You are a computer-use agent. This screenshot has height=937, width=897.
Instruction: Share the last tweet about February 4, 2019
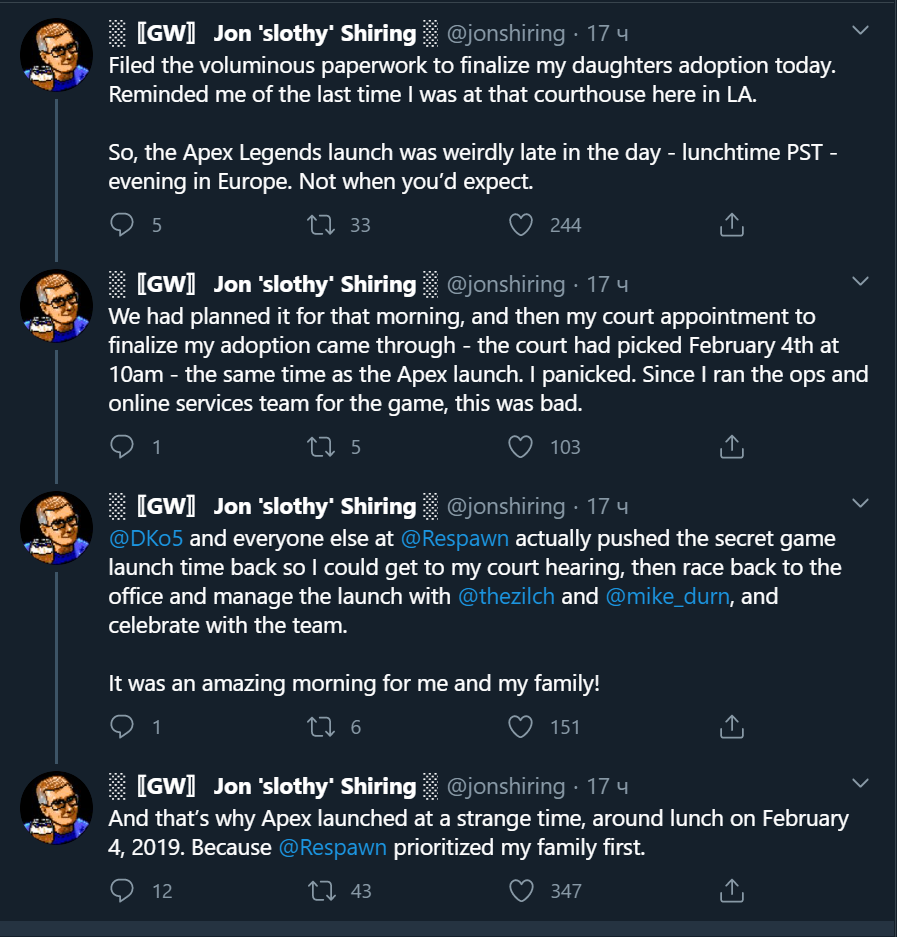click(x=731, y=890)
